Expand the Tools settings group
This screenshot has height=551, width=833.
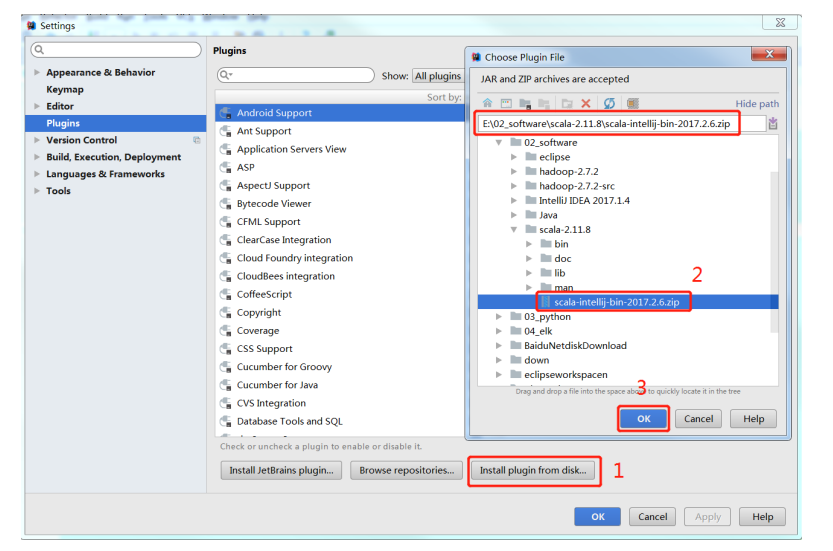click(x=37, y=191)
